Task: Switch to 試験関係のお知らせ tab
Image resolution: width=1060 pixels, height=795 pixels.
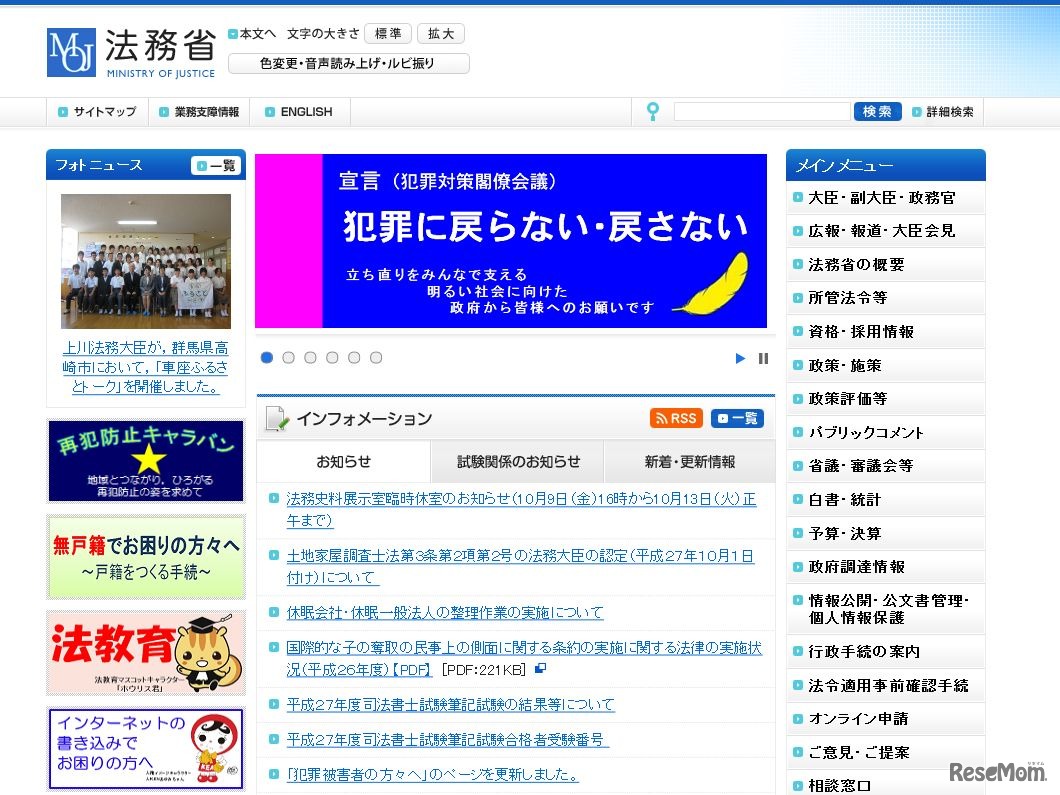Action: tap(517, 462)
